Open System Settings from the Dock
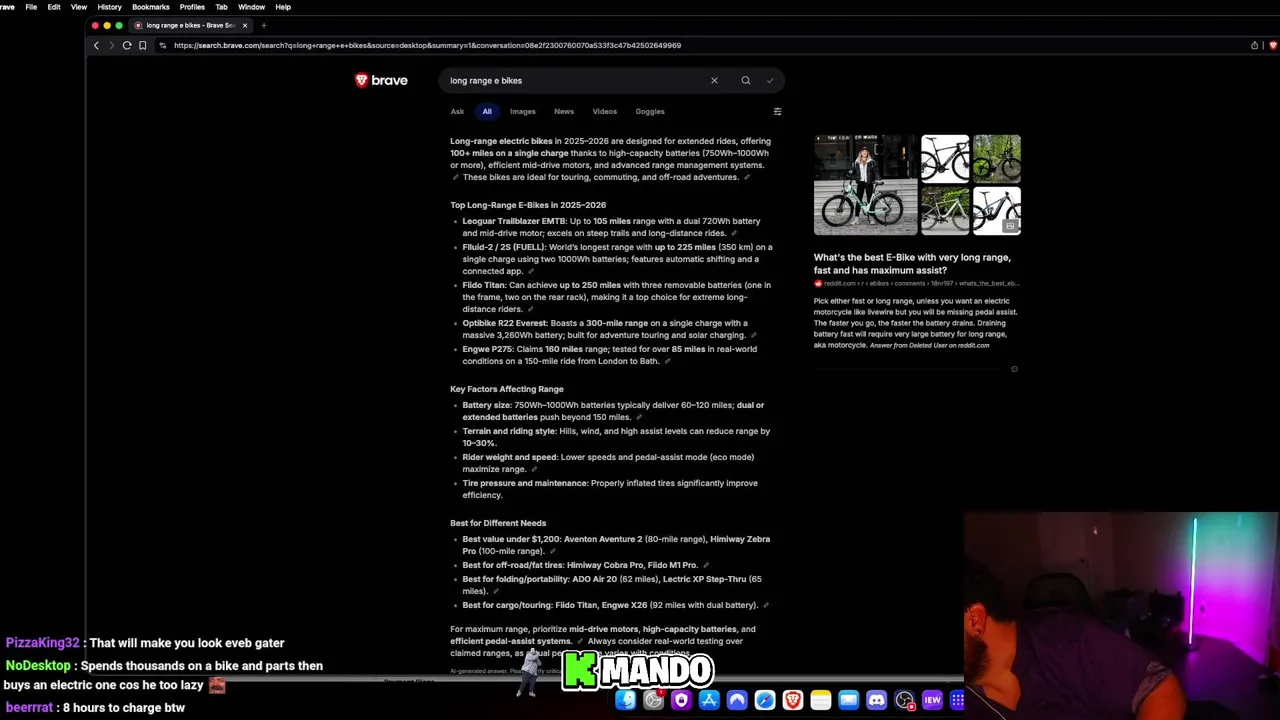1280x720 pixels. (x=653, y=700)
